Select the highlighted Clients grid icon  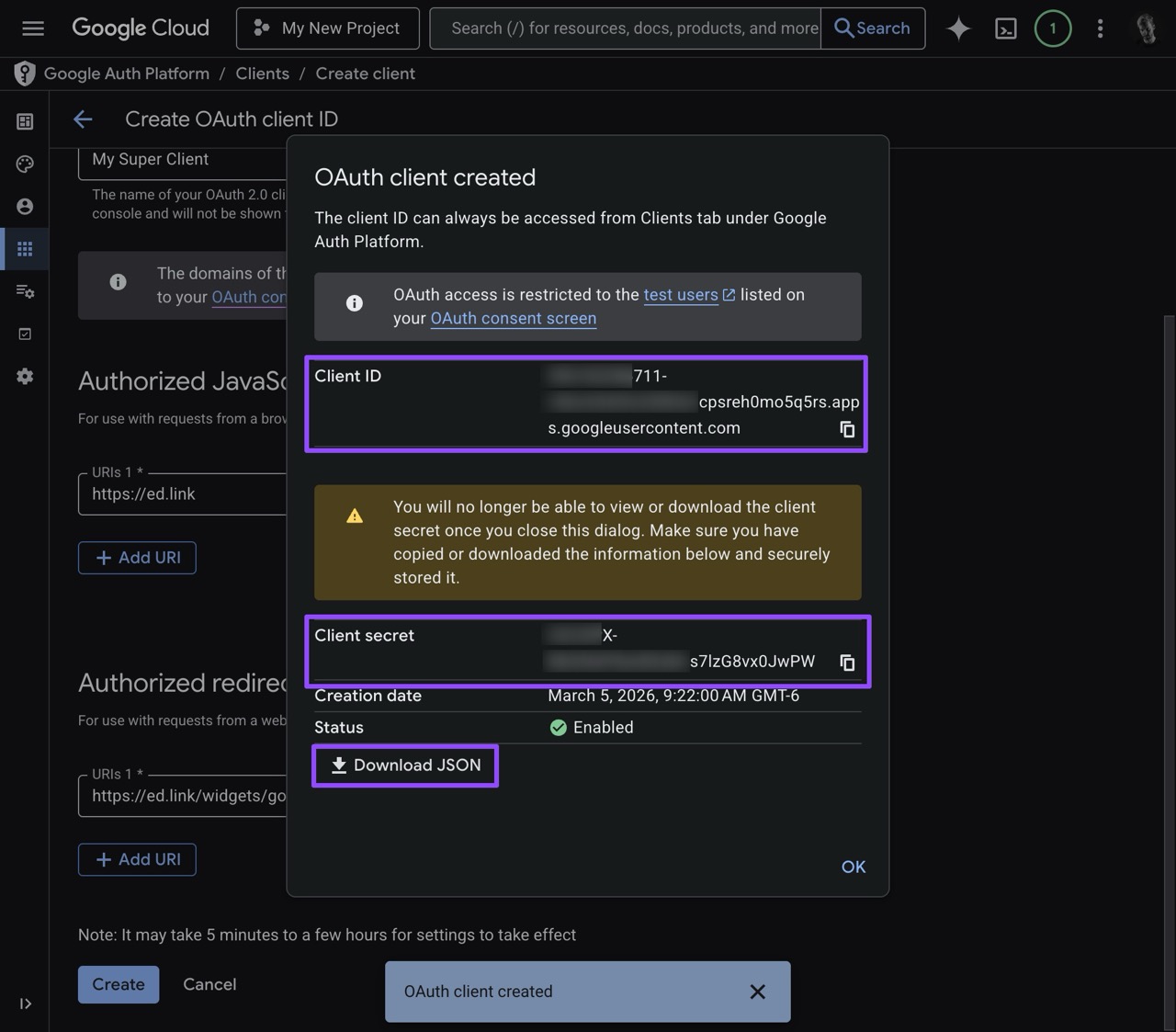(24, 248)
